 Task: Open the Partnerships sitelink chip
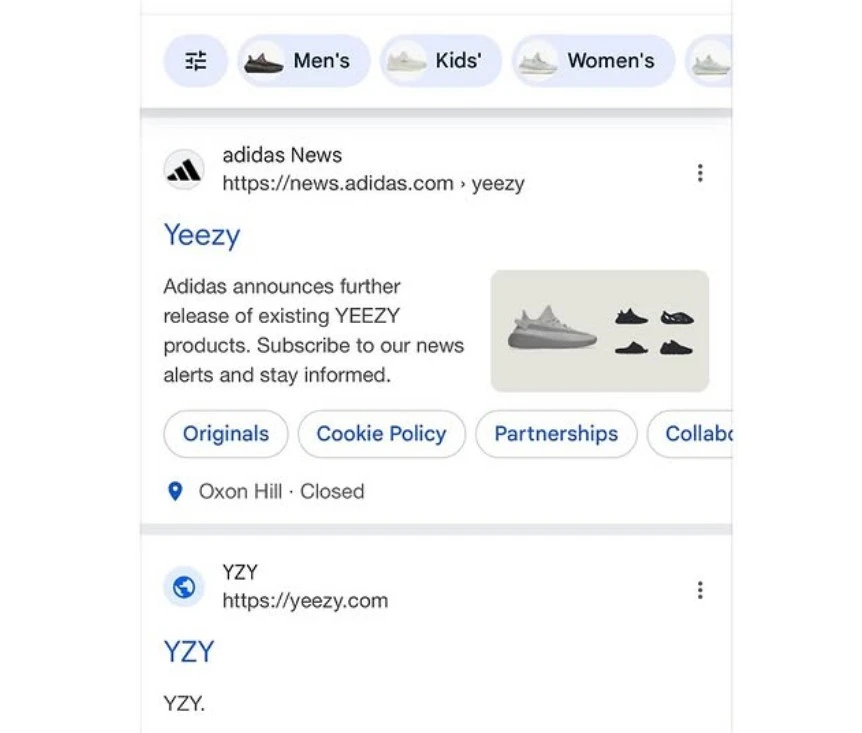click(x=556, y=434)
